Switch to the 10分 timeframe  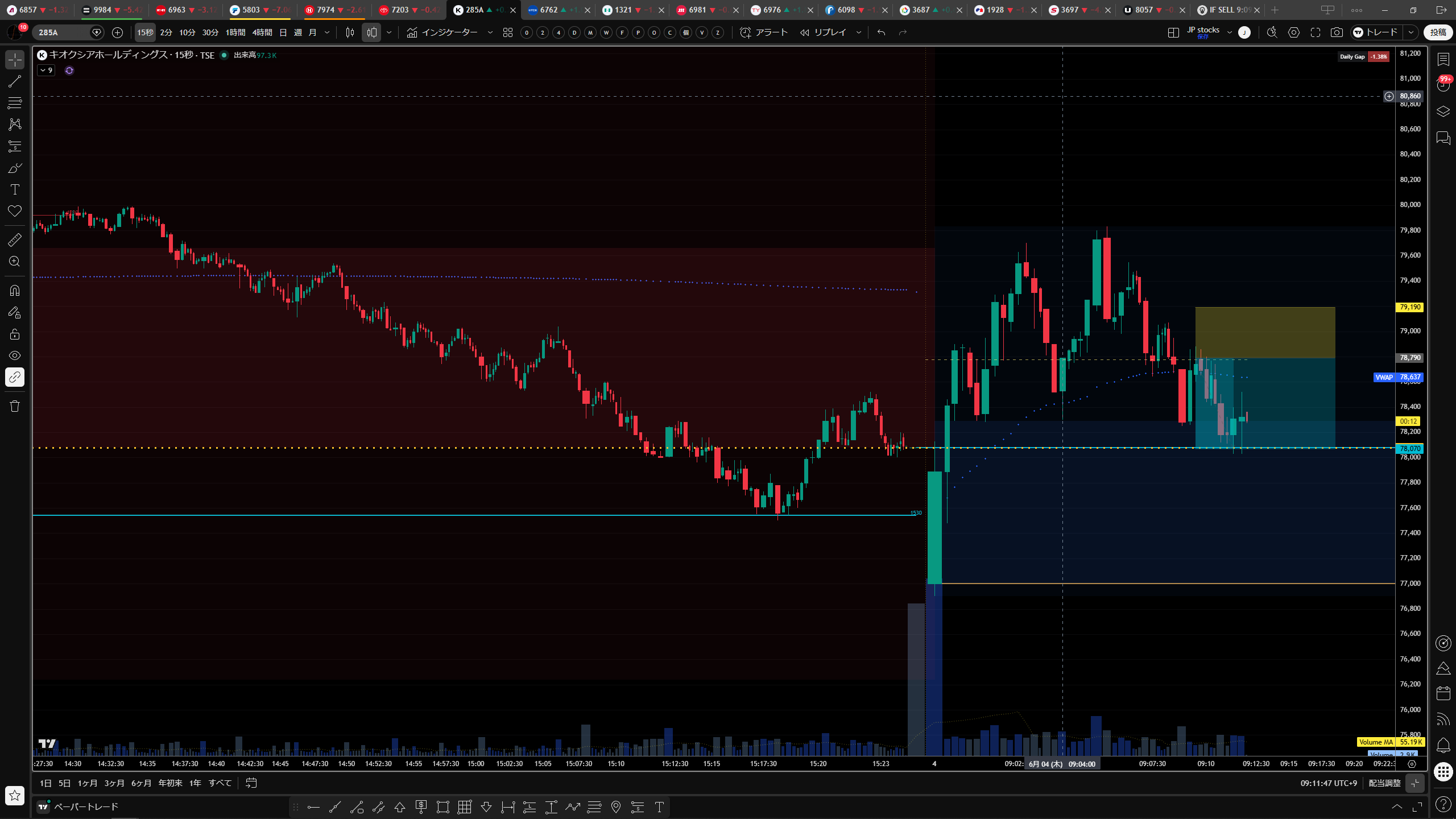[187, 32]
